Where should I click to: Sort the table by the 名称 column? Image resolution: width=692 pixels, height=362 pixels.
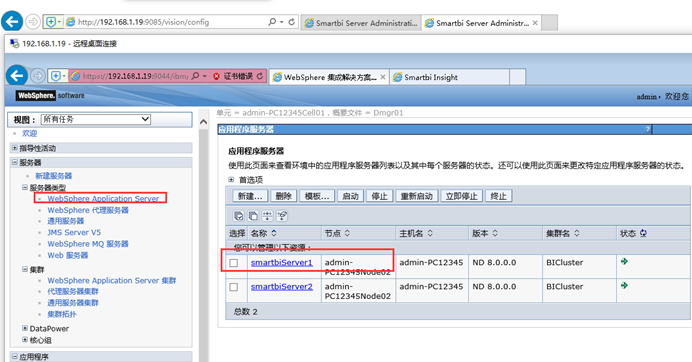coord(274,233)
